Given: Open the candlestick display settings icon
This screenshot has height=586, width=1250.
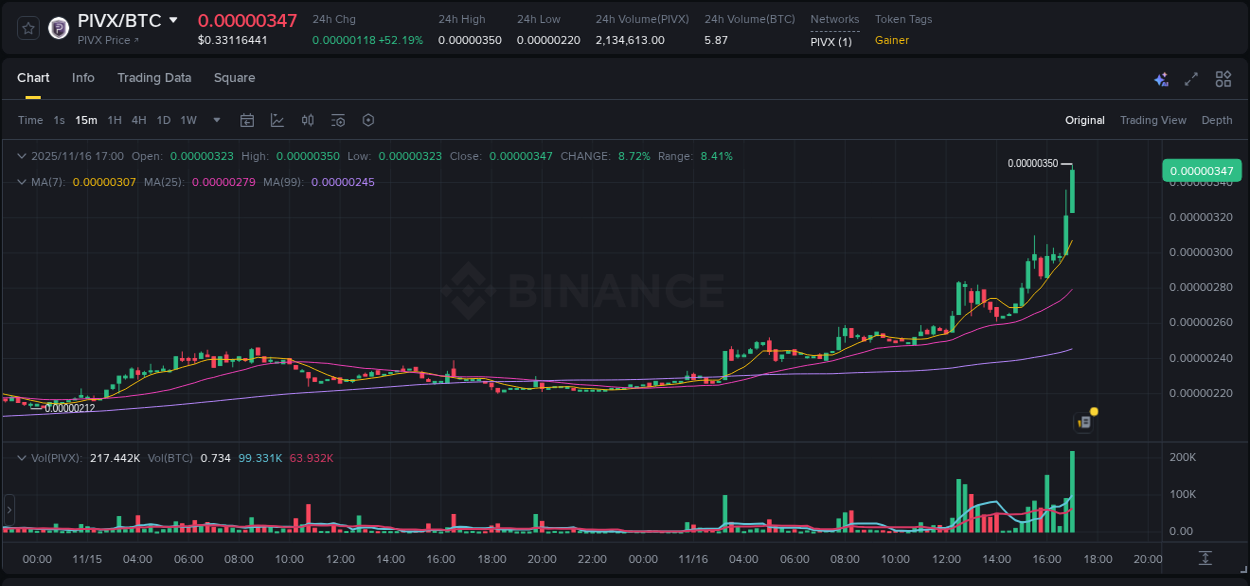Looking at the screenshot, I should tap(307, 120).
